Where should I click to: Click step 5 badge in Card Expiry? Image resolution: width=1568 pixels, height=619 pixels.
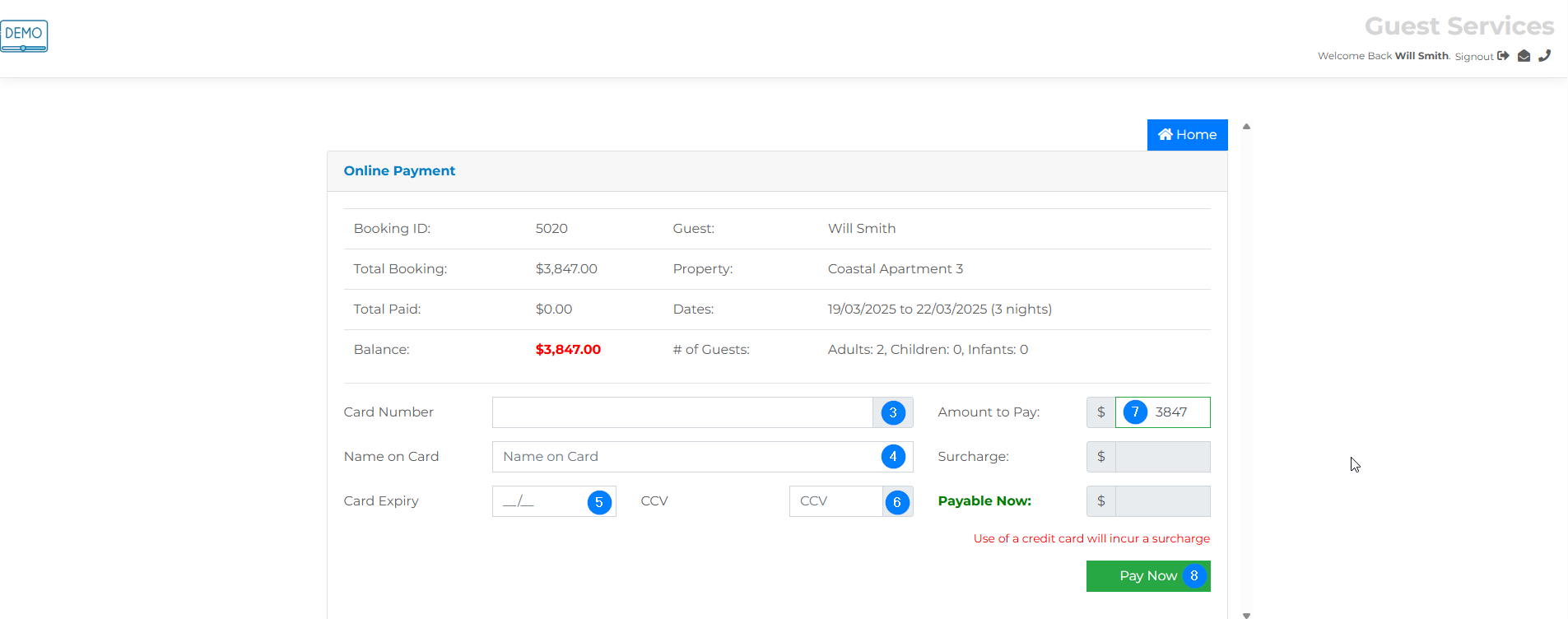pos(599,502)
